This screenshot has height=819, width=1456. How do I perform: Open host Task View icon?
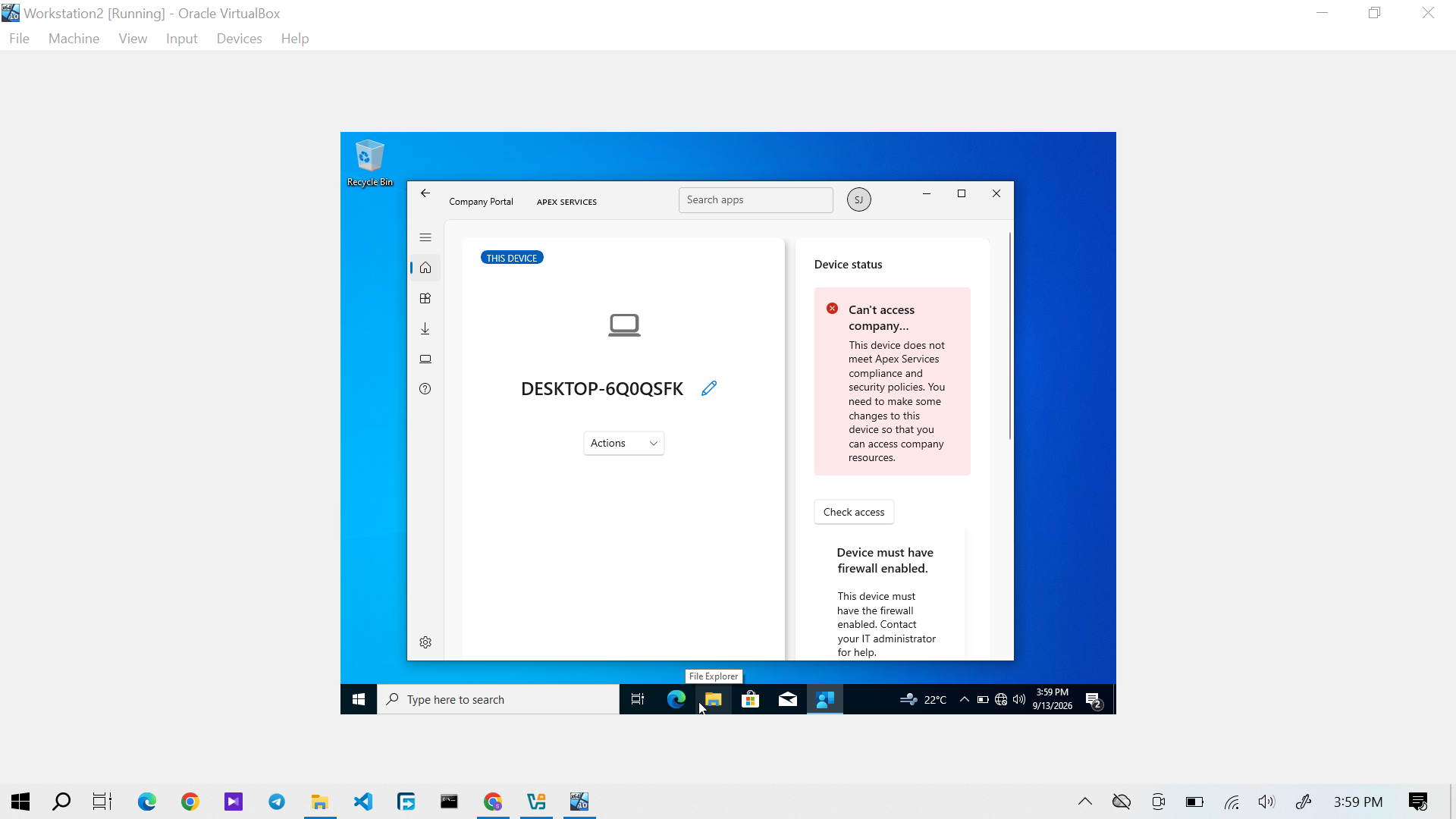click(102, 802)
